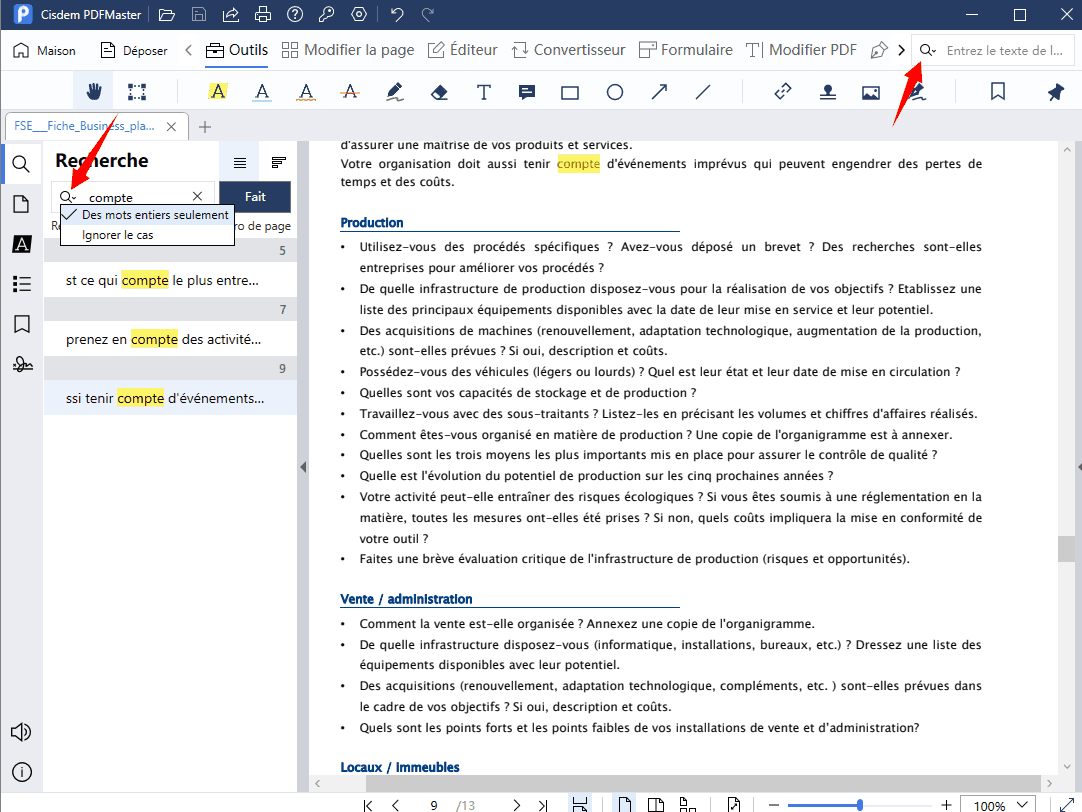
Task: Choose the Highlight text tool
Action: pos(218,91)
